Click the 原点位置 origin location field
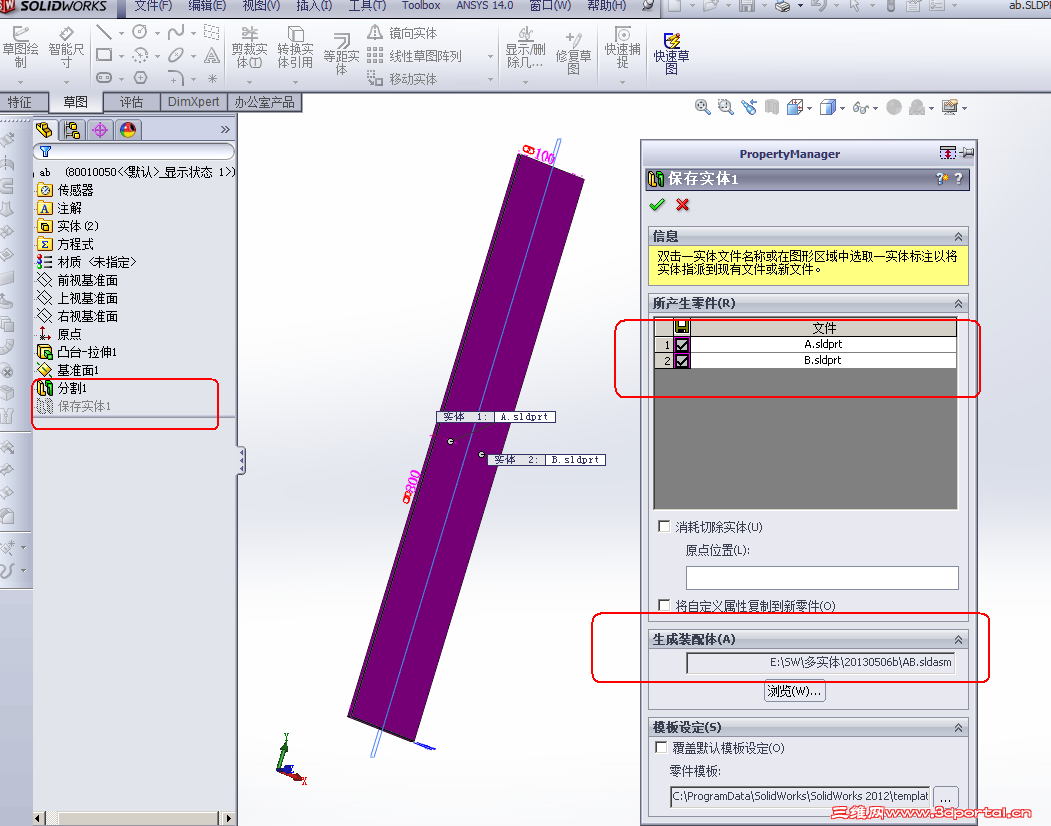 pyautogui.click(x=822, y=578)
